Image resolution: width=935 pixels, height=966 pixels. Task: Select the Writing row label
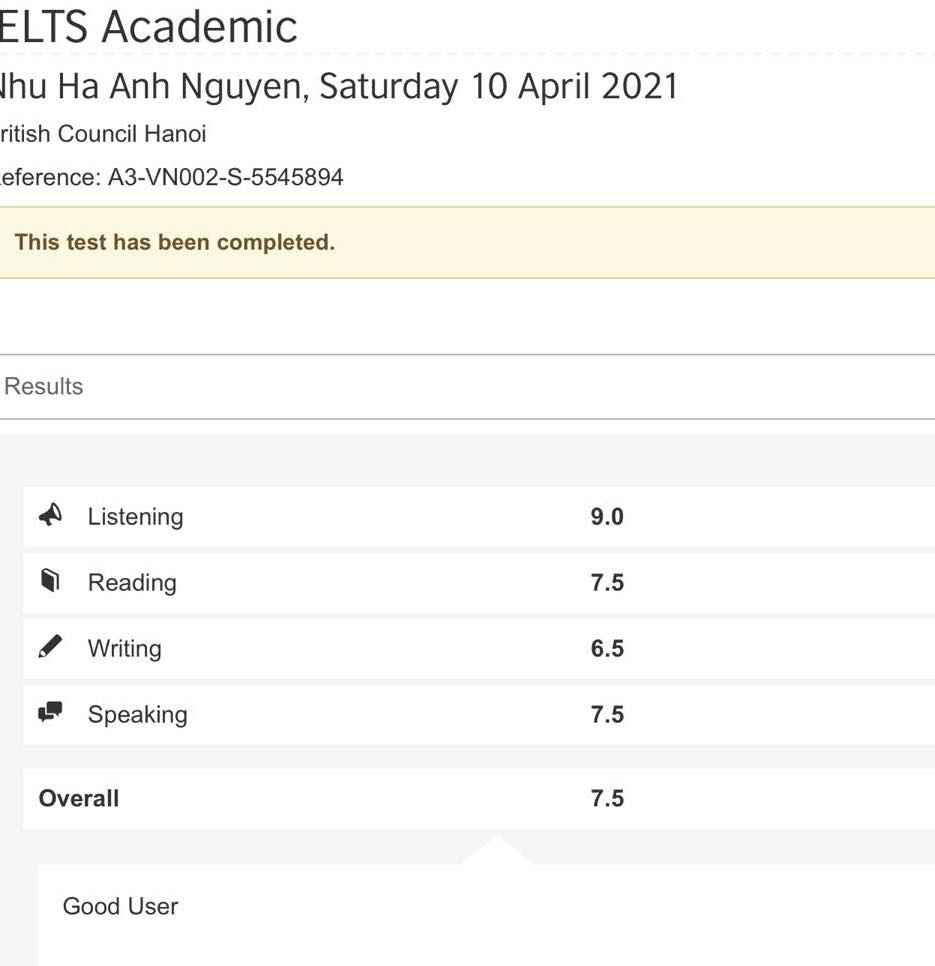coord(124,649)
